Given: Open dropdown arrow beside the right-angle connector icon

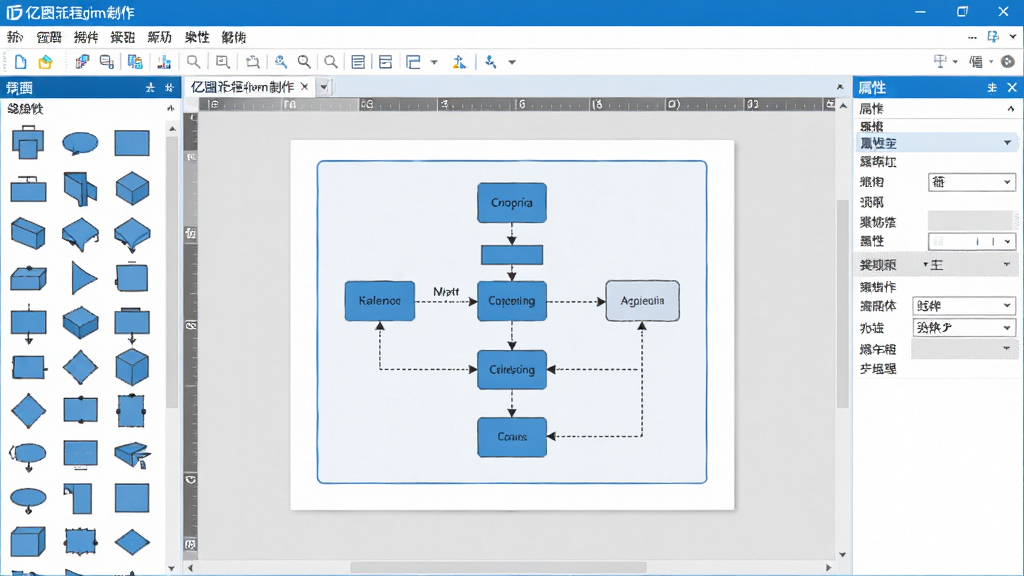Looking at the screenshot, I should coord(434,62).
